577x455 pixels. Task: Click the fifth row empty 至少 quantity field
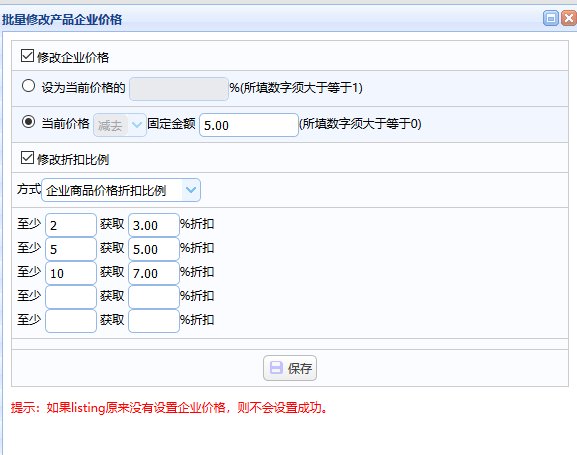(x=71, y=321)
